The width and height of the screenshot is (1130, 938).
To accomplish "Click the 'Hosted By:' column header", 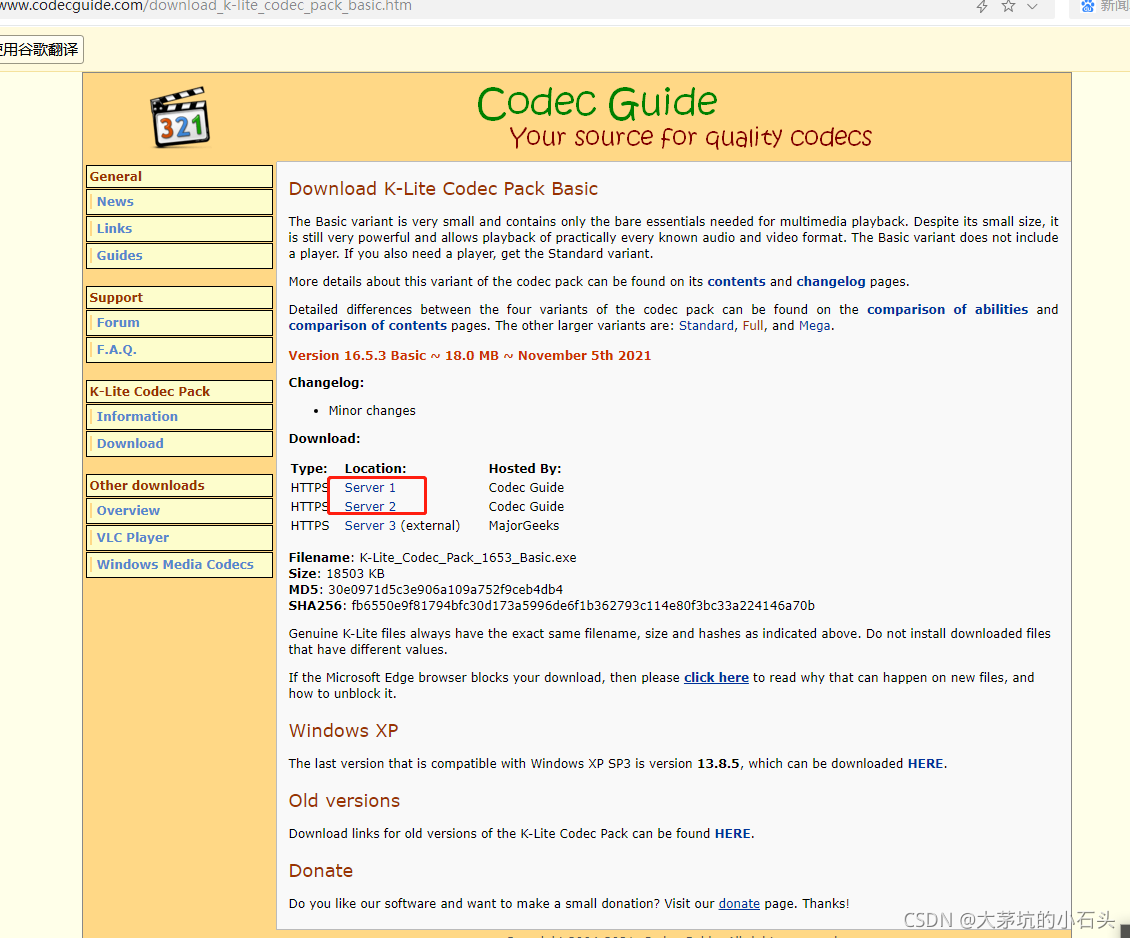I will (525, 469).
